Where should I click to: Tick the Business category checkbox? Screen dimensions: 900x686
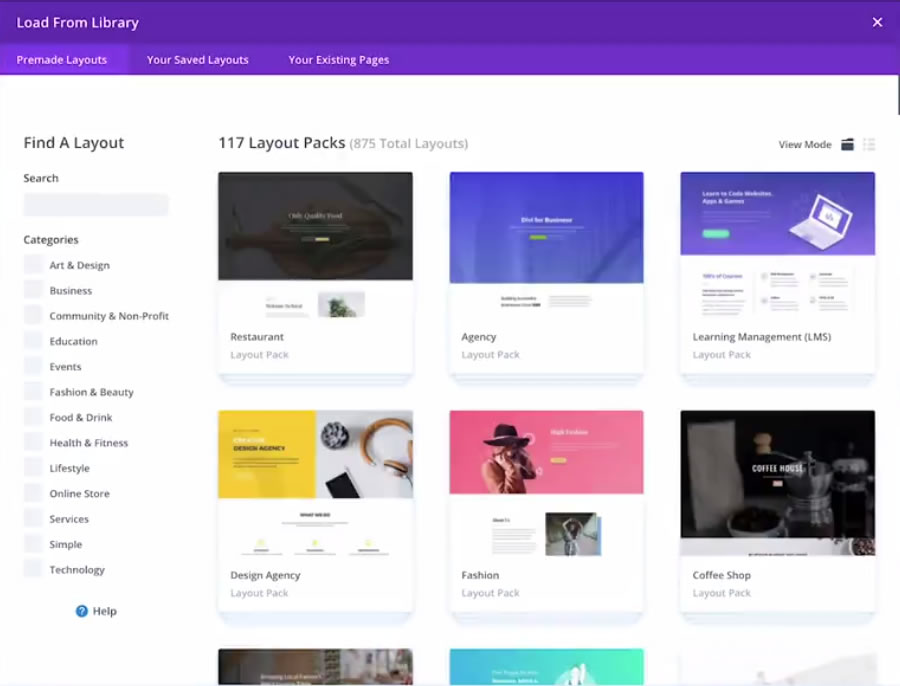coord(33,290)
